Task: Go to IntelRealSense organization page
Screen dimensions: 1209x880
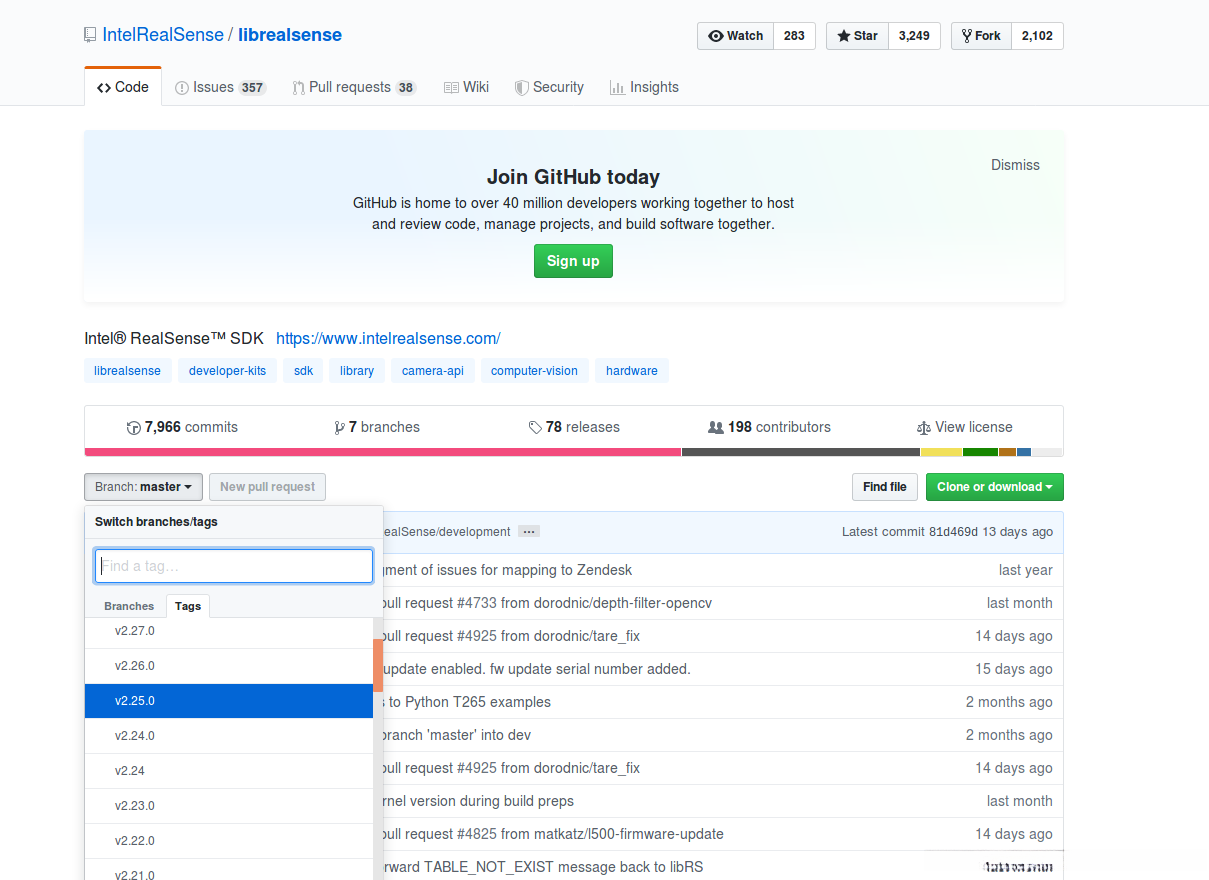Action: 163,35
